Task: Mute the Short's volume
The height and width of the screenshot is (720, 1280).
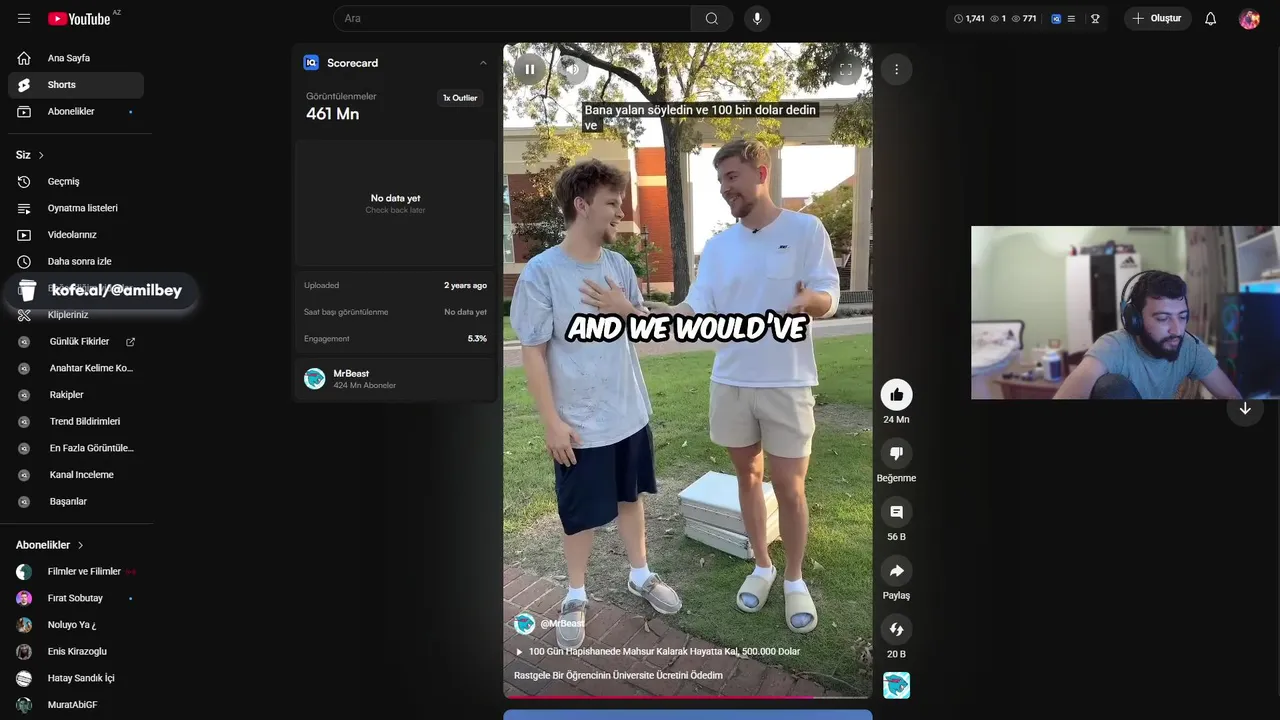Action: click(x=572, y=69)
